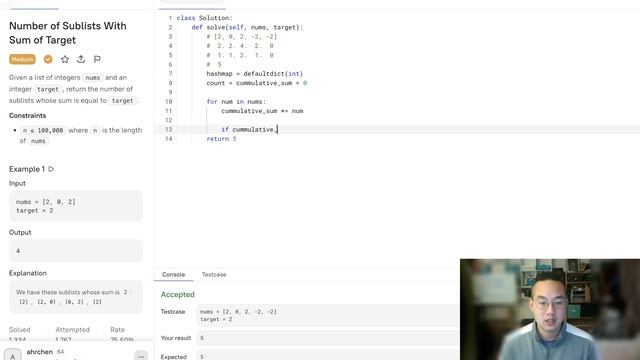Image resolution: width=640 pixels, height=360 pixels.
Task: Click the 'Expected' label in console
Action: pyautogui.click(x=173, y=357)
